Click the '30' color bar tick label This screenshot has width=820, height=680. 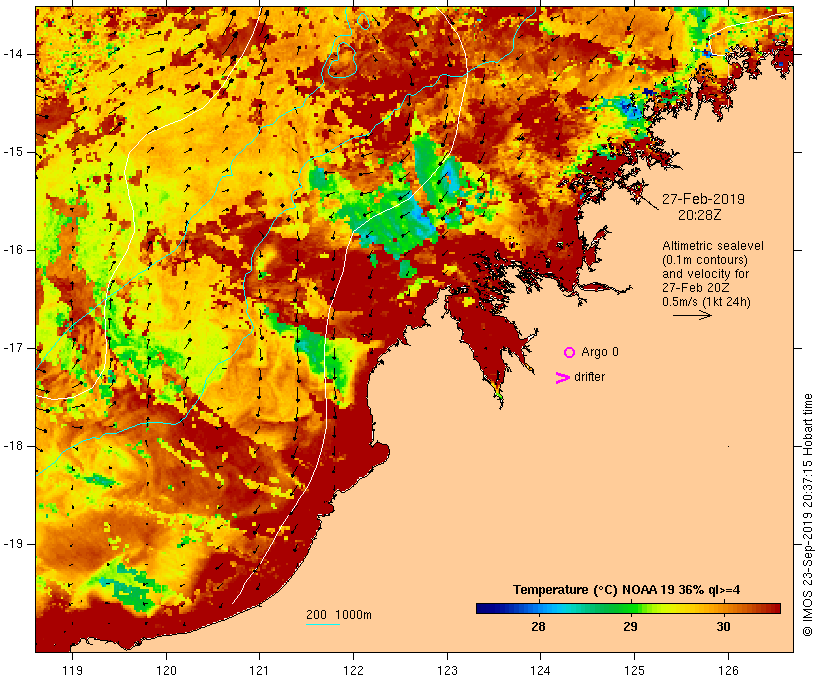pyautogui.click(x=723, y=627)
